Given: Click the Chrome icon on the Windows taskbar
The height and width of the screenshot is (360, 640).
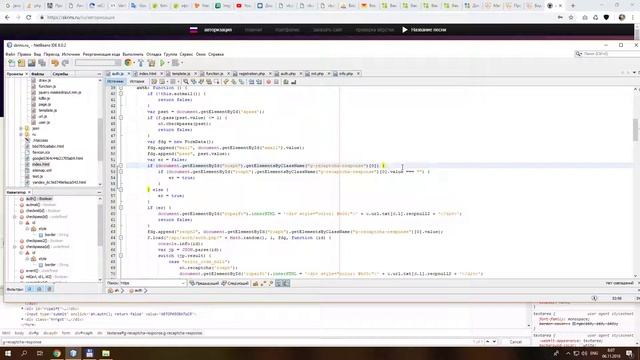Looking at the screenshot, I should pos(57,353).
